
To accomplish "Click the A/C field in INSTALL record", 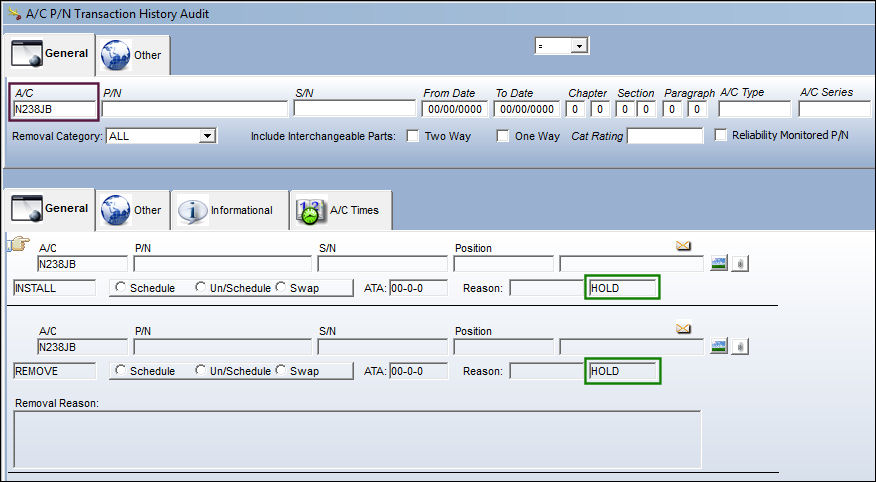I will click(82, 264).
